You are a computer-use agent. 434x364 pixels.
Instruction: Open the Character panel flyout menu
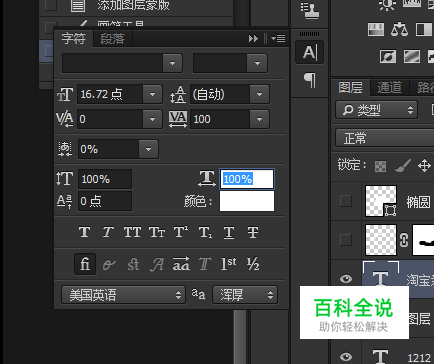[x=278, y=39]
